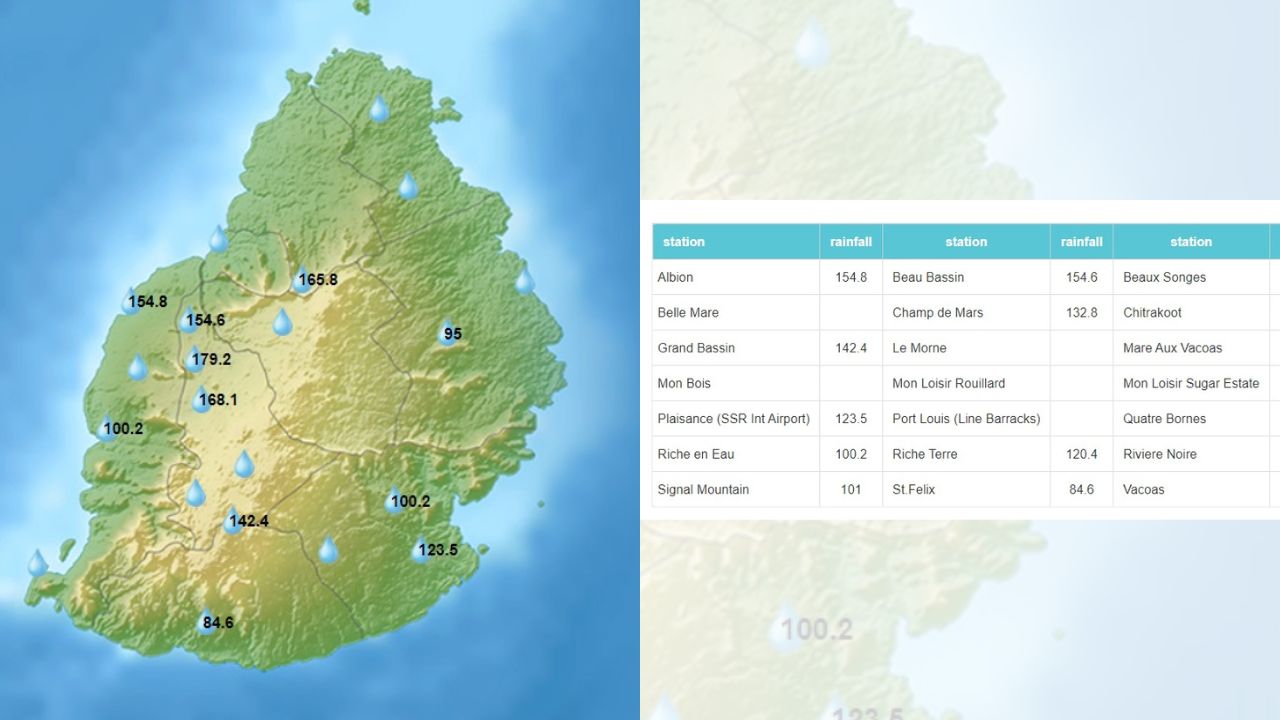Screen dimensions: 1280x720
Task: Select the 84.6 raindrop marker
Action: (x=206, y=622)
